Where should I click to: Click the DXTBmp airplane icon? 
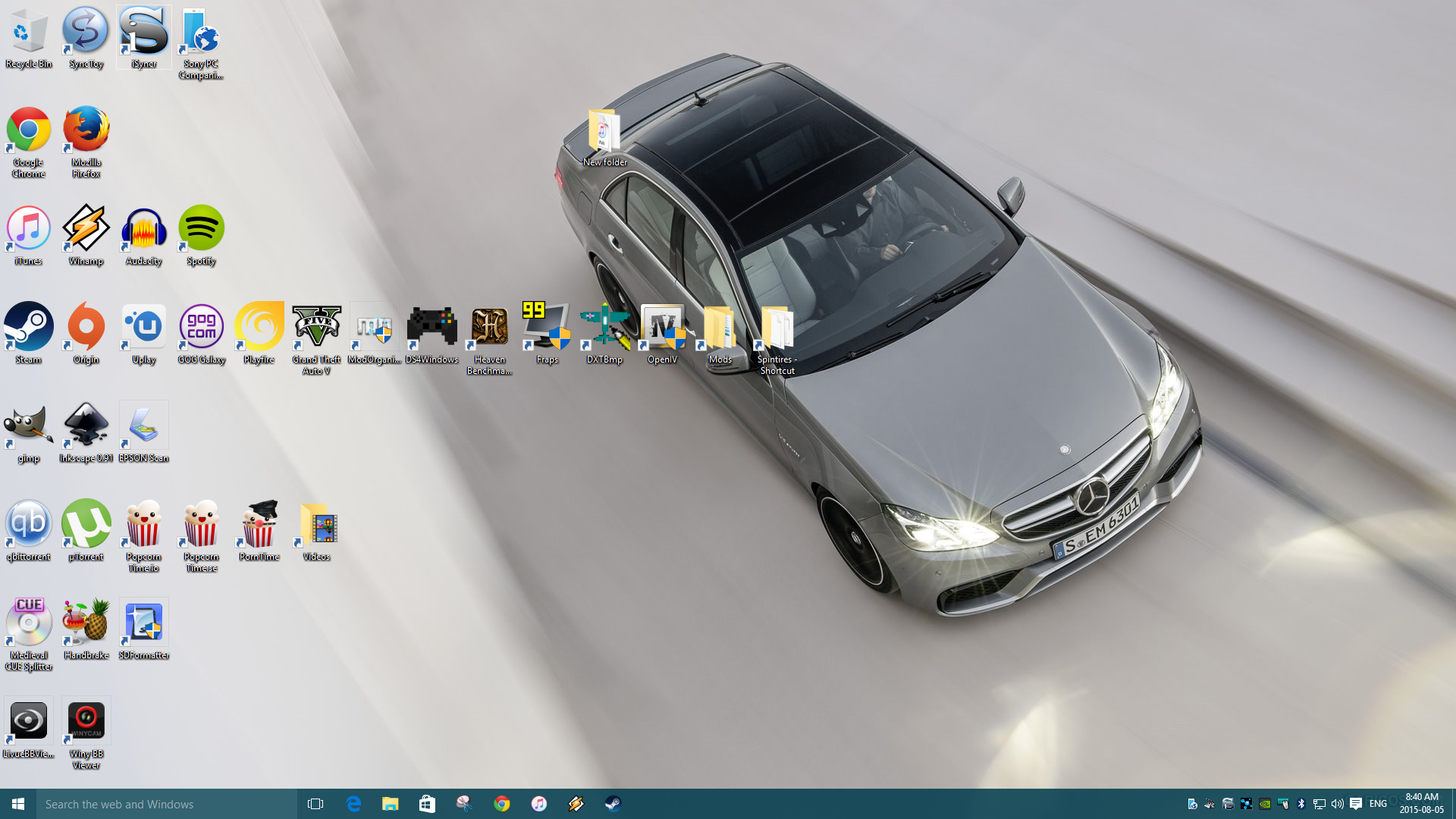point(604,334)
